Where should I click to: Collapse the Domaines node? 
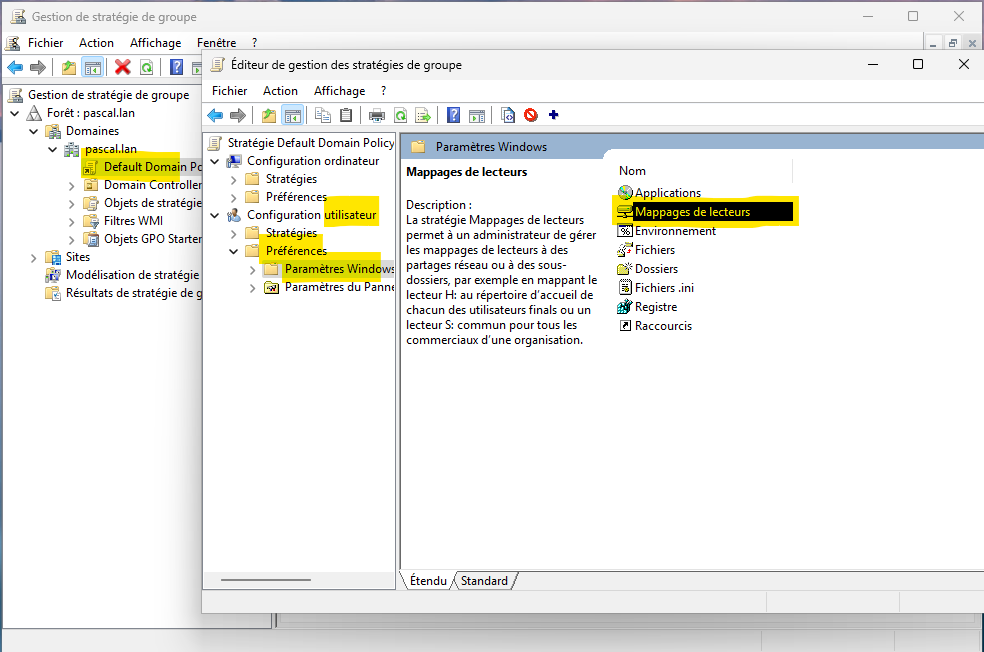point(34,132)
